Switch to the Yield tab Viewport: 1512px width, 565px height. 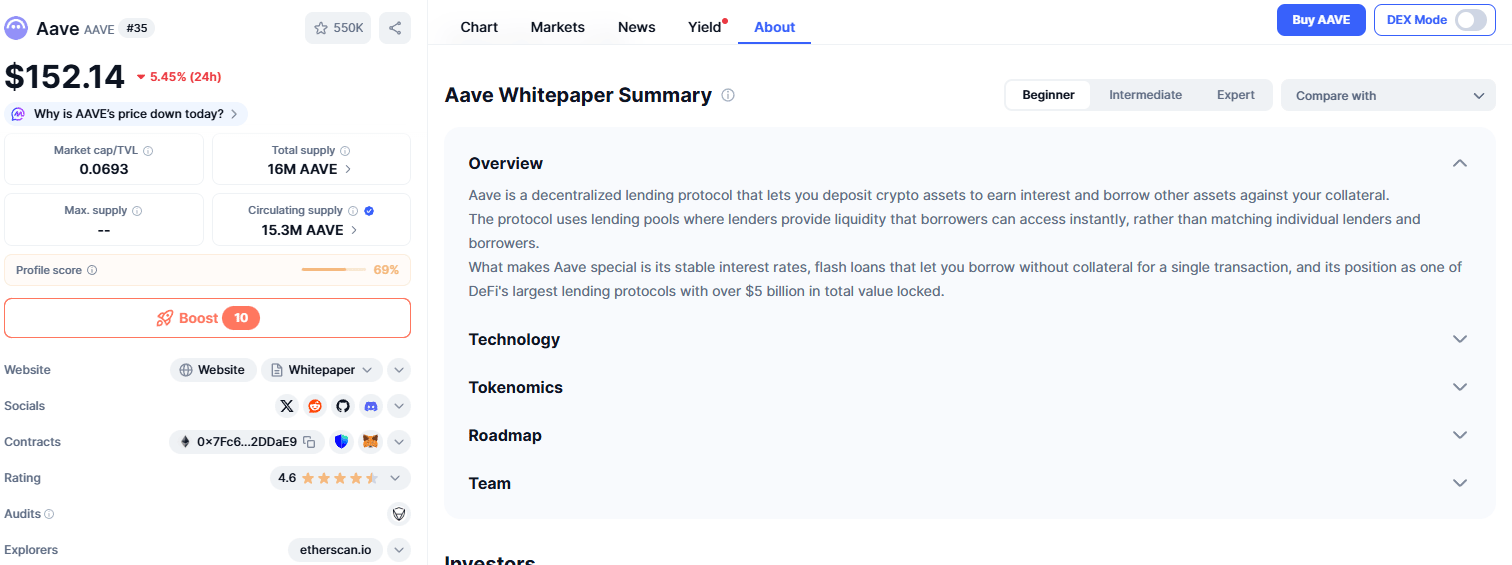click(705, 27)
